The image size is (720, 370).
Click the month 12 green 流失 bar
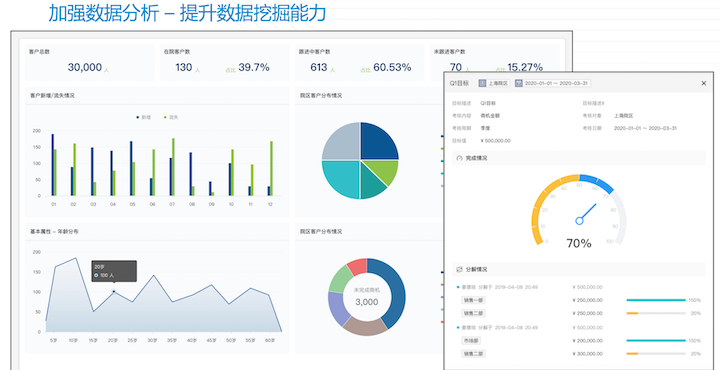coord(271,168)
